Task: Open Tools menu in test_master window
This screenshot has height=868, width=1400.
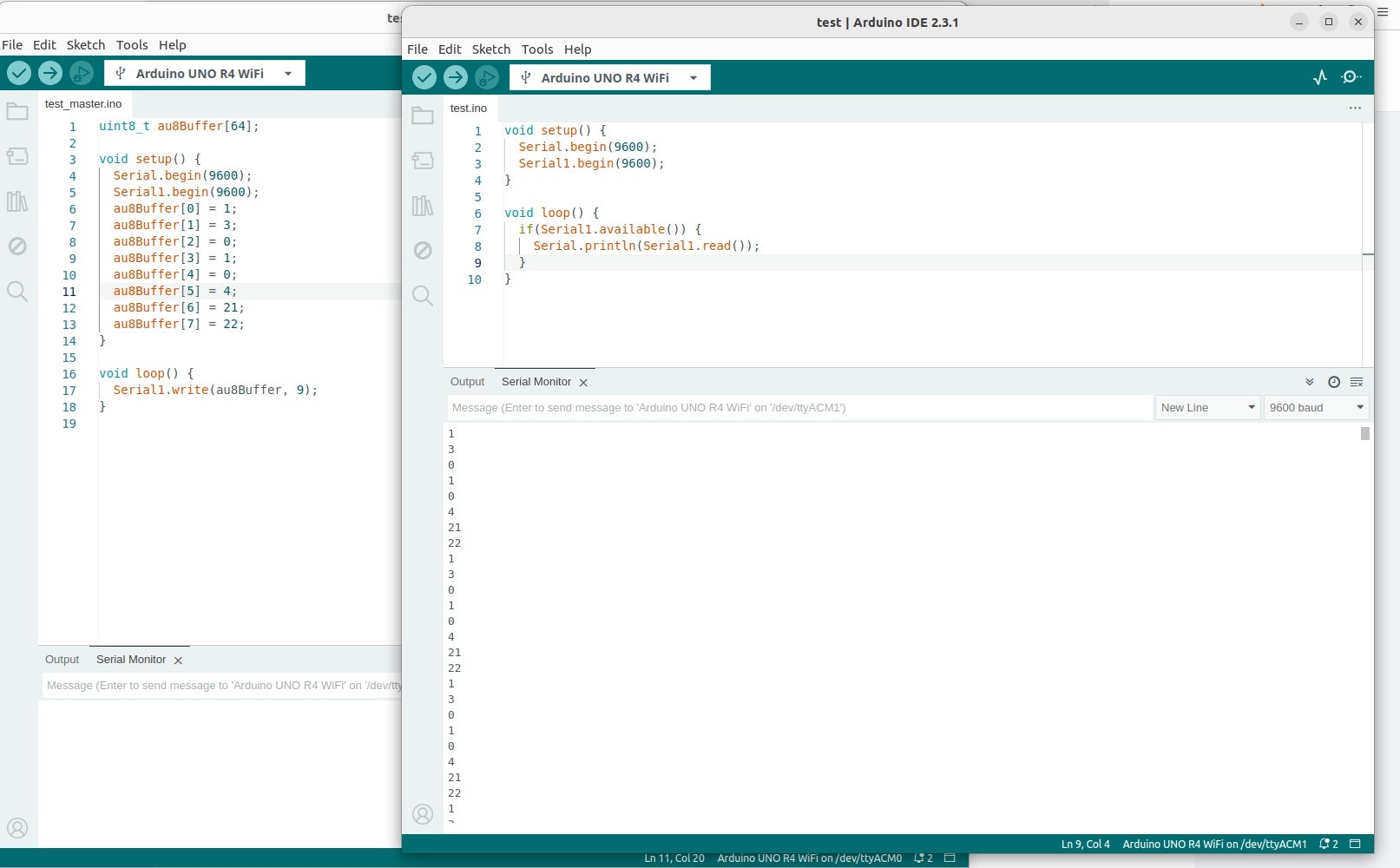Action: (132, 45)
